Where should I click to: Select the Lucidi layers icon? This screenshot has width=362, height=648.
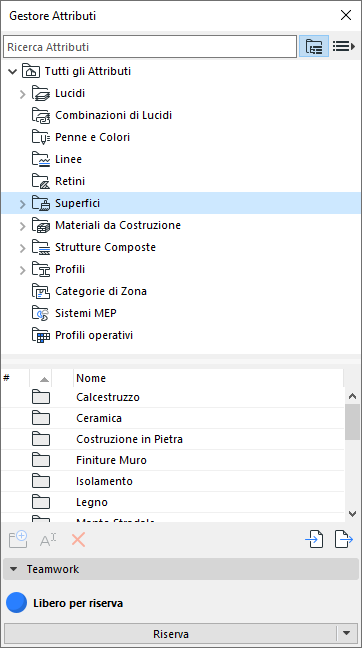point(41,93)
